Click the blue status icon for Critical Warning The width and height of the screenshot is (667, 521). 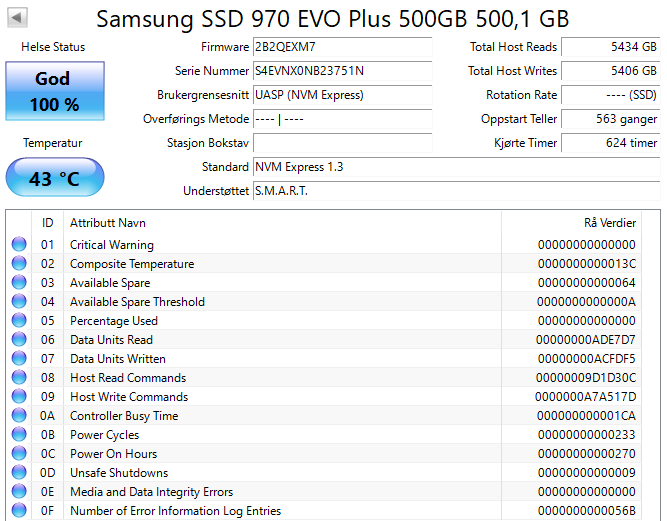(19, 245)
